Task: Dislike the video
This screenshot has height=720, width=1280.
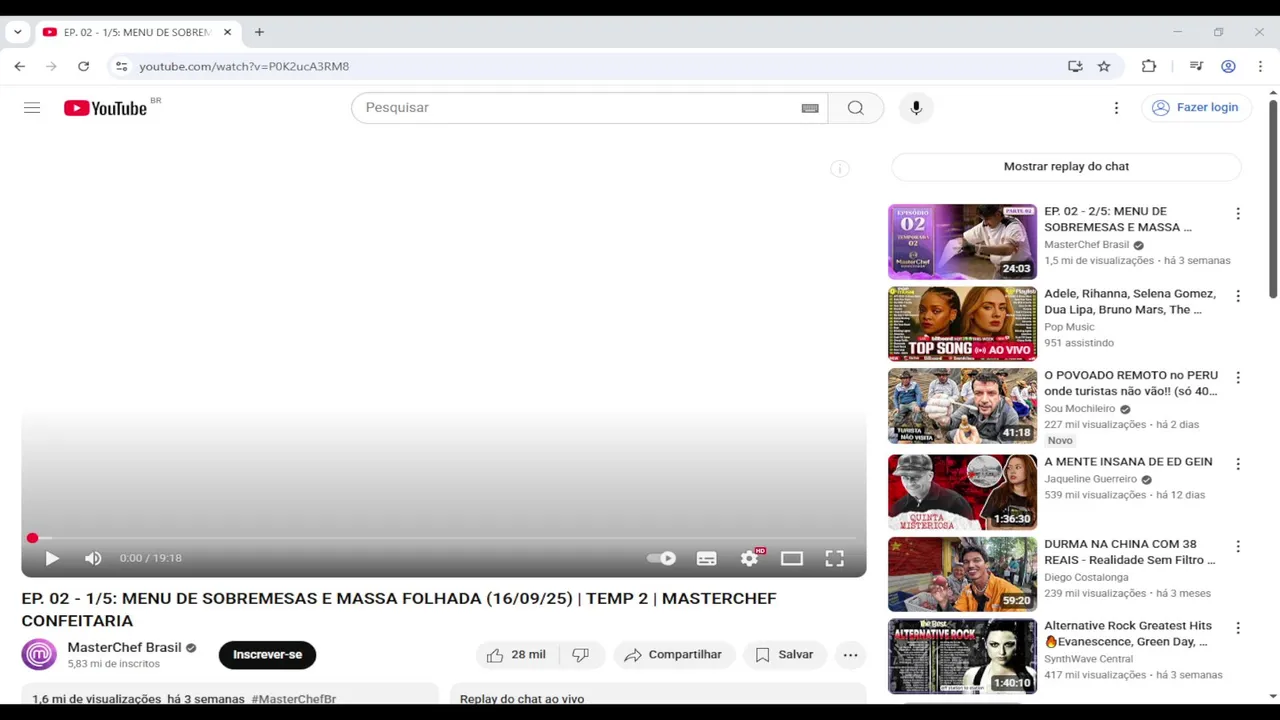Action: (581, 655)
